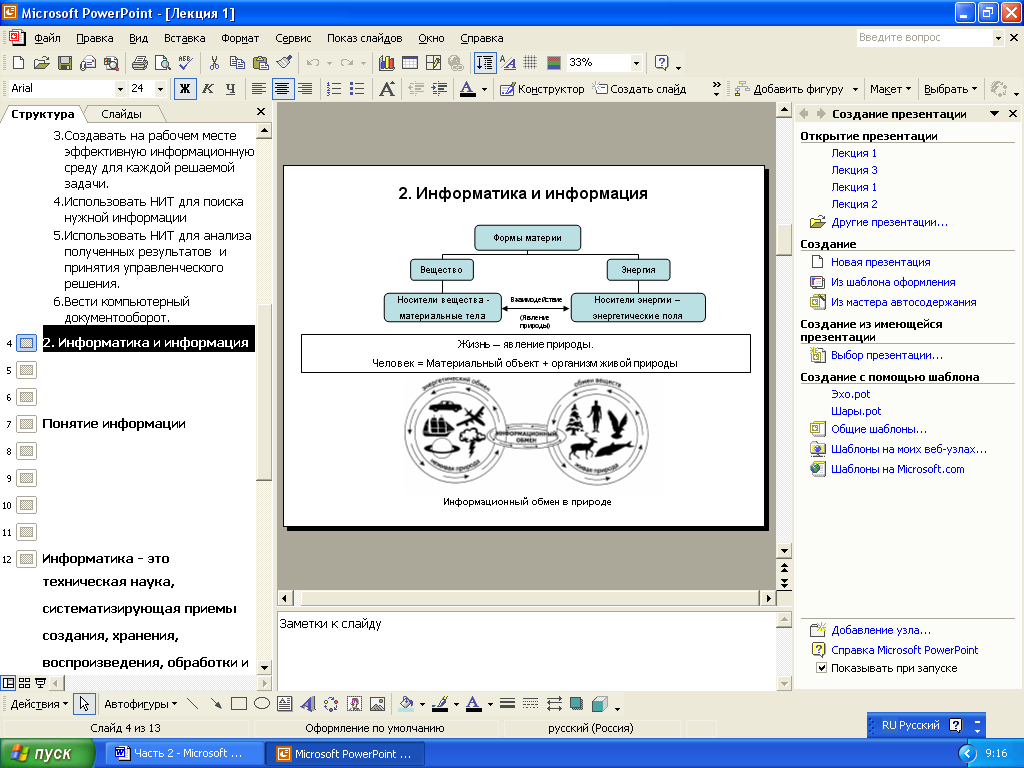Click 'Новая презентация' link

(x=880, y=262)
